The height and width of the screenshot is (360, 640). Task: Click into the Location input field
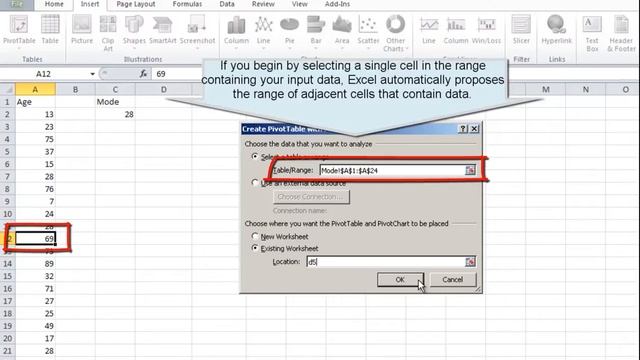(386, 262)
